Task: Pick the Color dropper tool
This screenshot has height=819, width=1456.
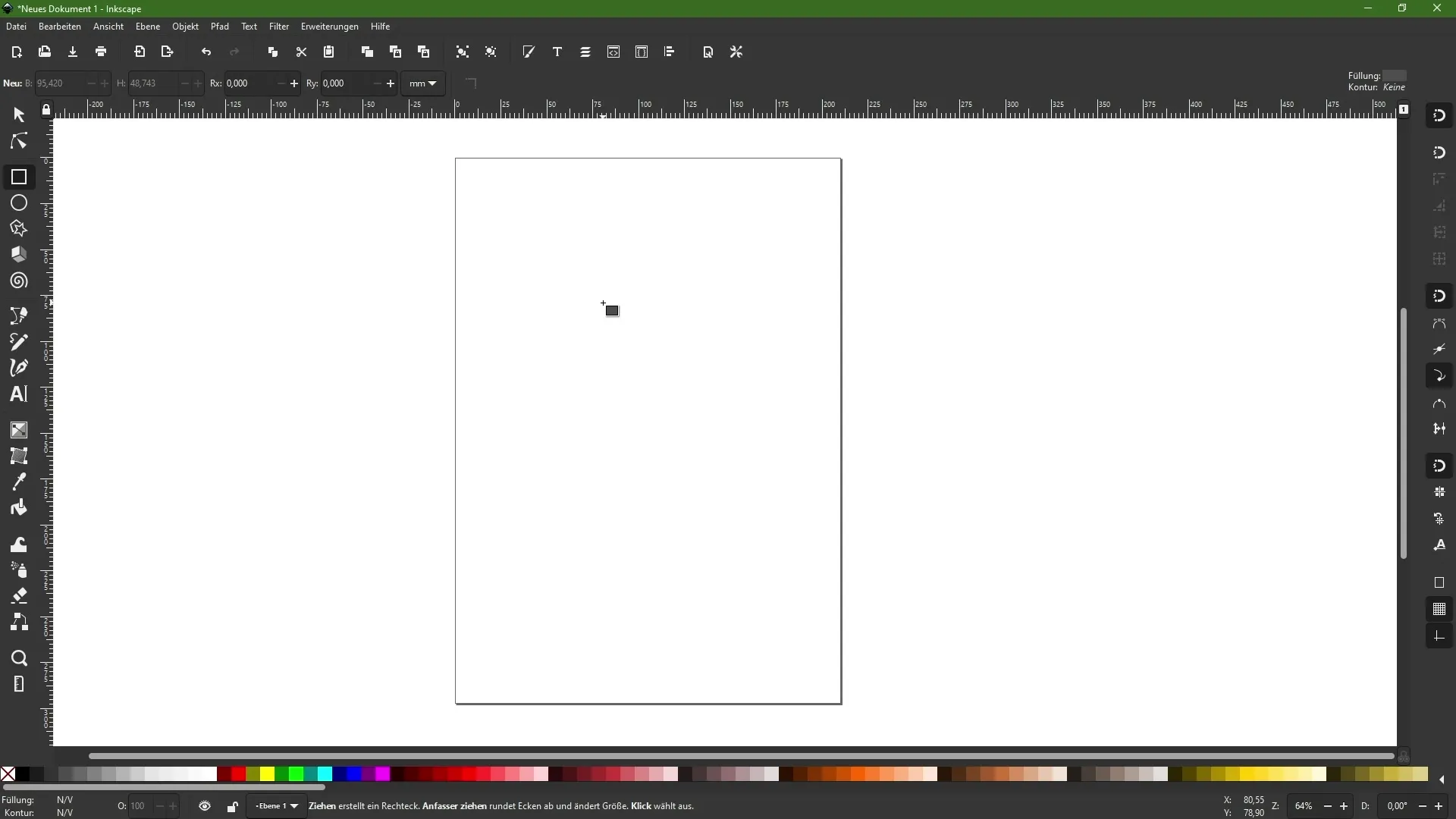Action: click(19, 482)
